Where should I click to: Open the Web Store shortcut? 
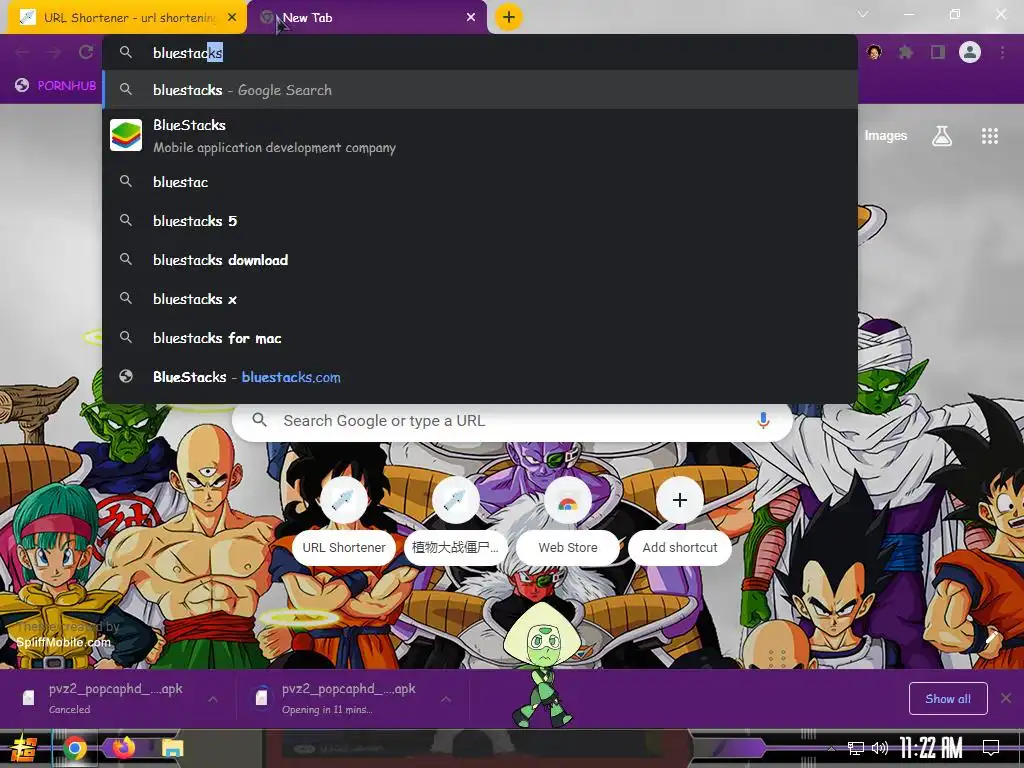click(568, 521)
